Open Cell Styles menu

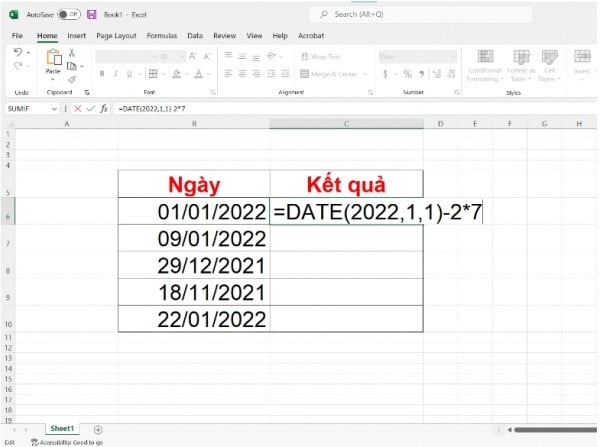[x=549, y=66]
